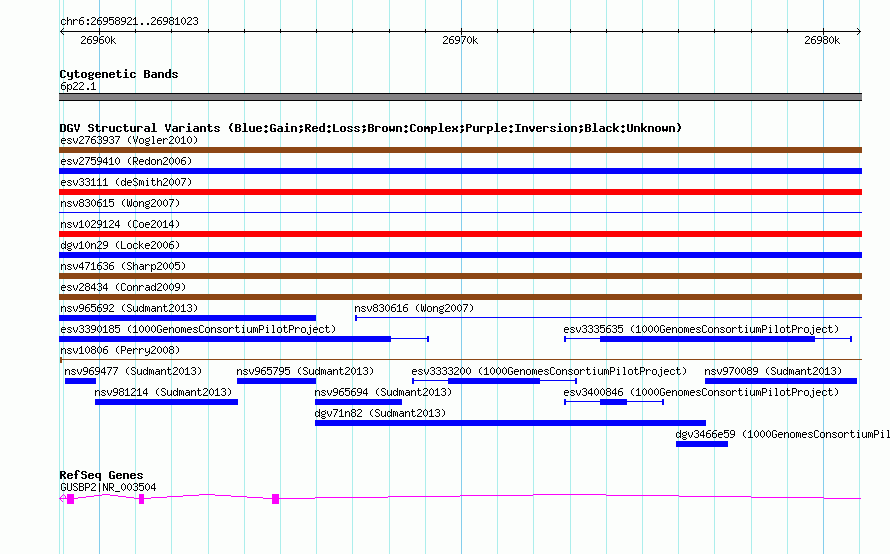Viewport: 890px width, 554px height.
Task: Click the dgv10n29 (Locke2006) label
Action: 120,245
